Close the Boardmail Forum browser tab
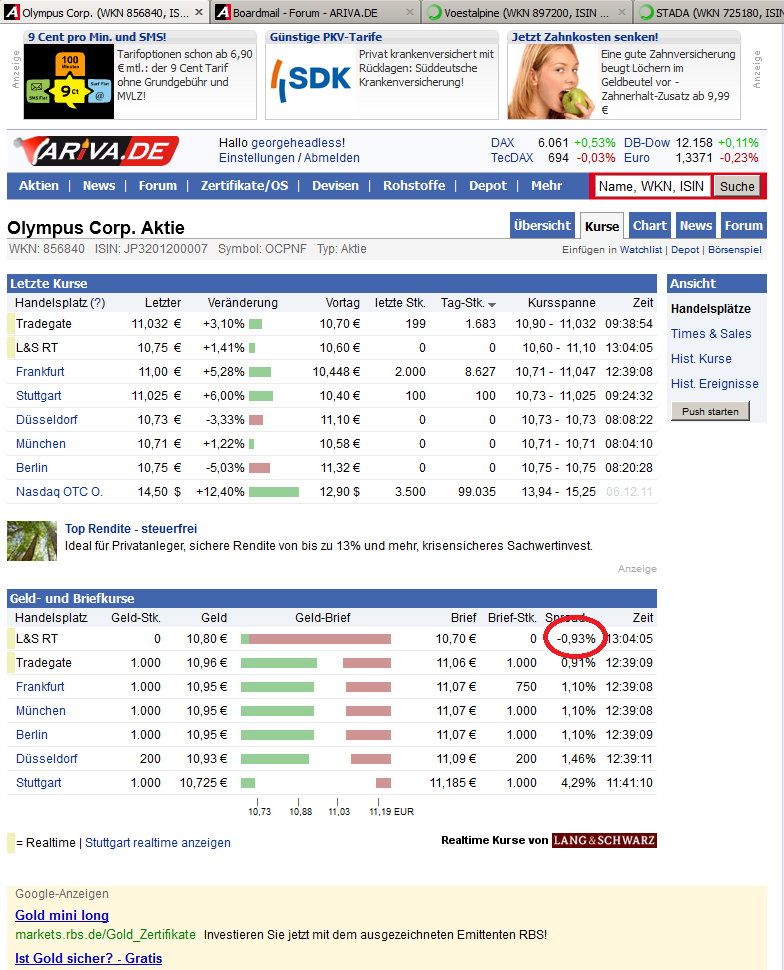784x970 pixels. pyautogui.click(x=410, y=12)
